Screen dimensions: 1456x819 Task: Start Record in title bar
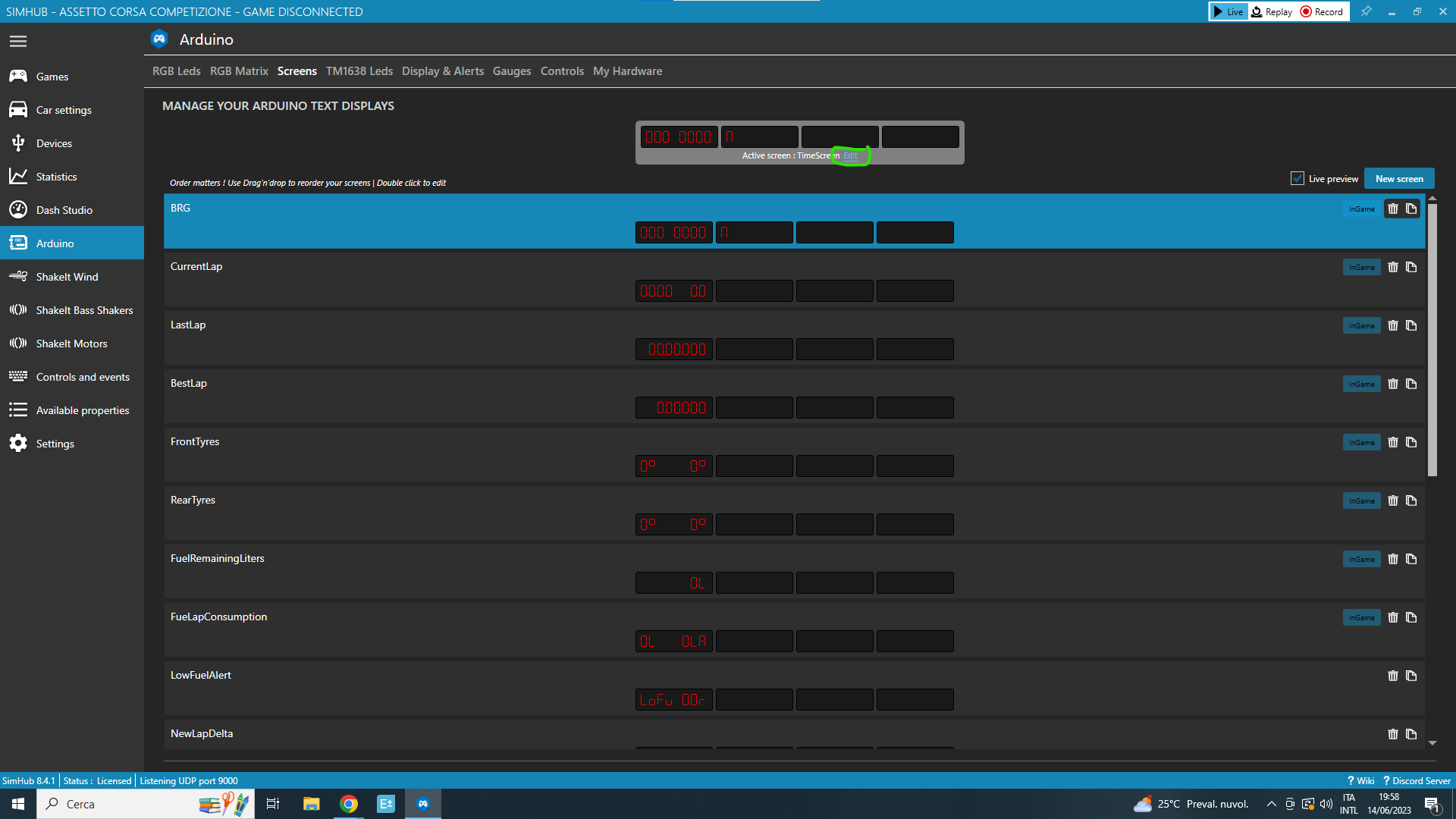[1322, 11]
